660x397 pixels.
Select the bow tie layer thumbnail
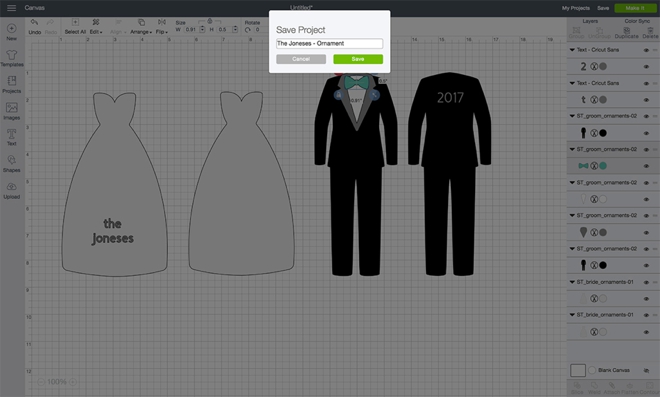click(583, 166)
